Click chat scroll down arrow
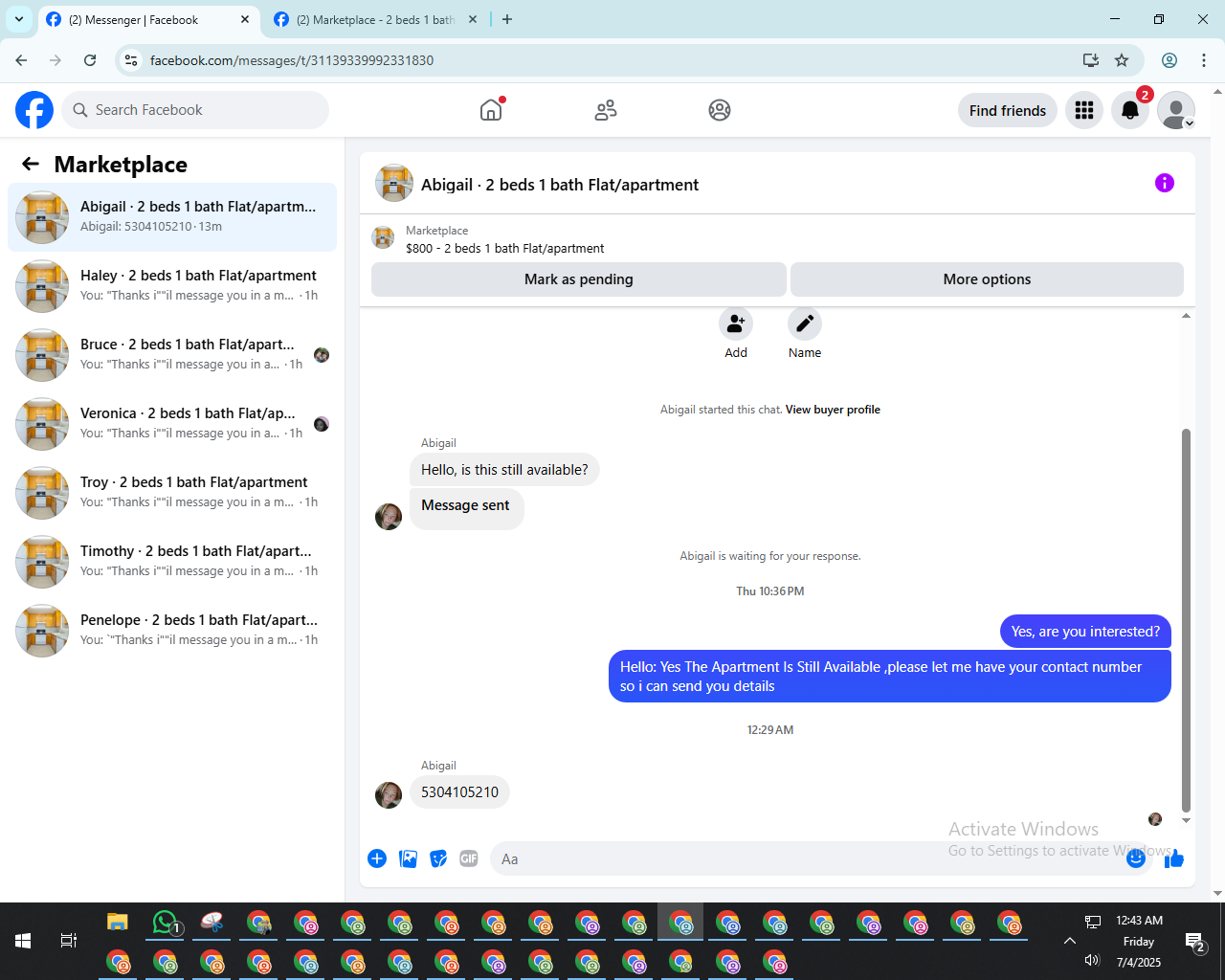1225x980 pixels. coord(1186,820)
